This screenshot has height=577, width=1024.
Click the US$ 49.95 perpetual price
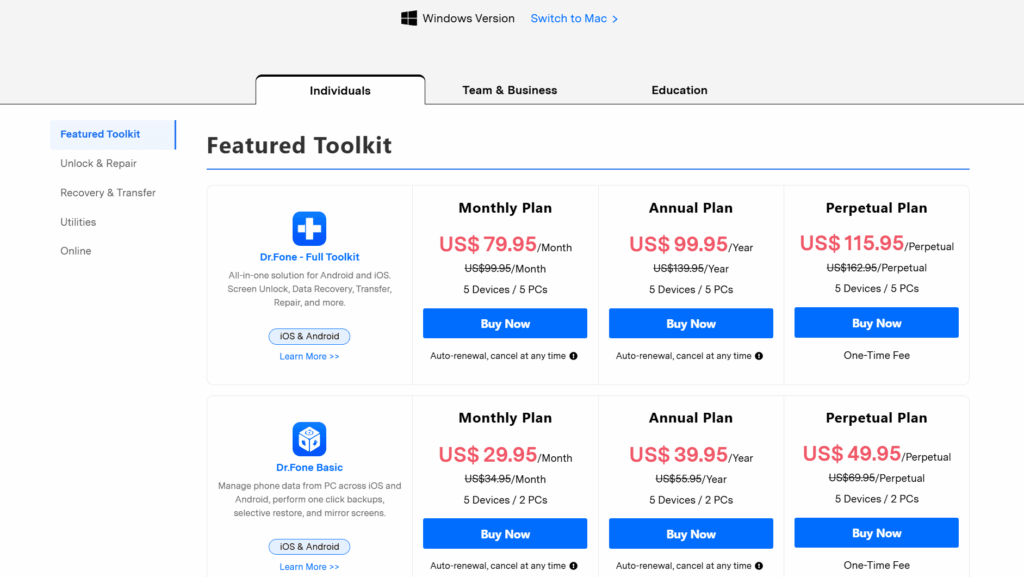(852, 453)
